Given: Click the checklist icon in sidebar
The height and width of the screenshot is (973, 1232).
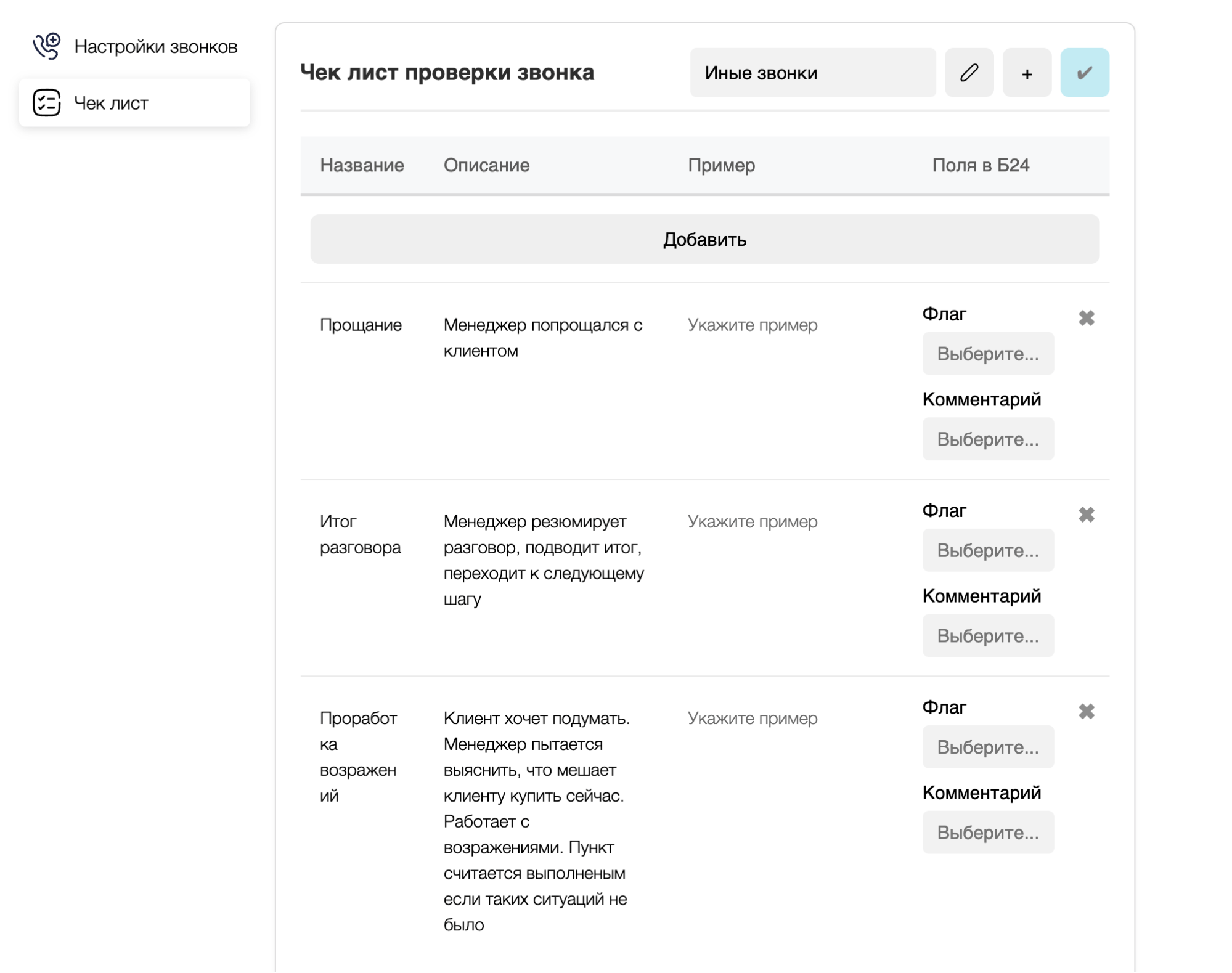Looking at the screenshot, I should [46, 103].
